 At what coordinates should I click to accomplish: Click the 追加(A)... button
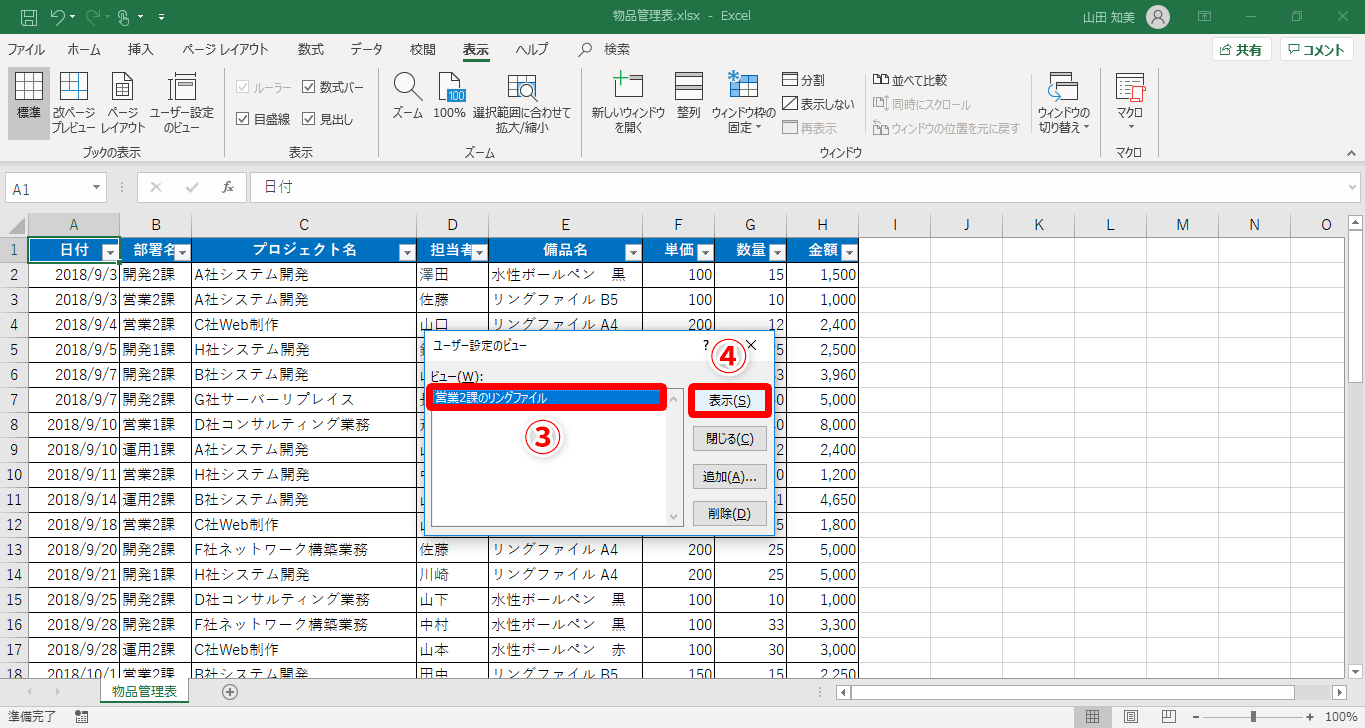tap(730, 476)
